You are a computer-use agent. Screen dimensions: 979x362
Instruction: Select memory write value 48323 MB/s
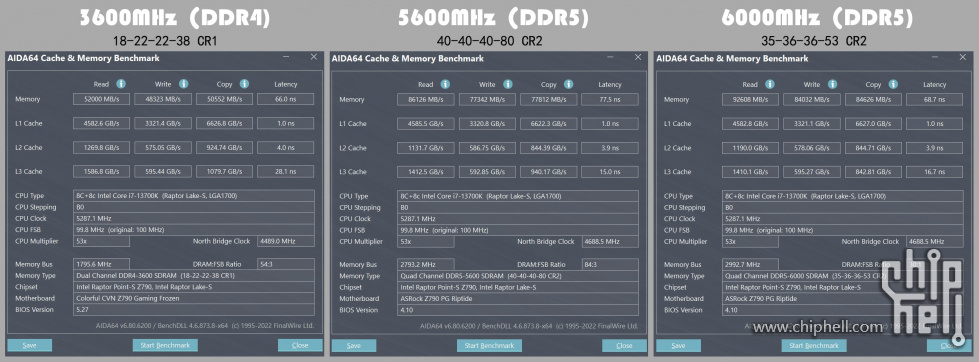[163, 99]
